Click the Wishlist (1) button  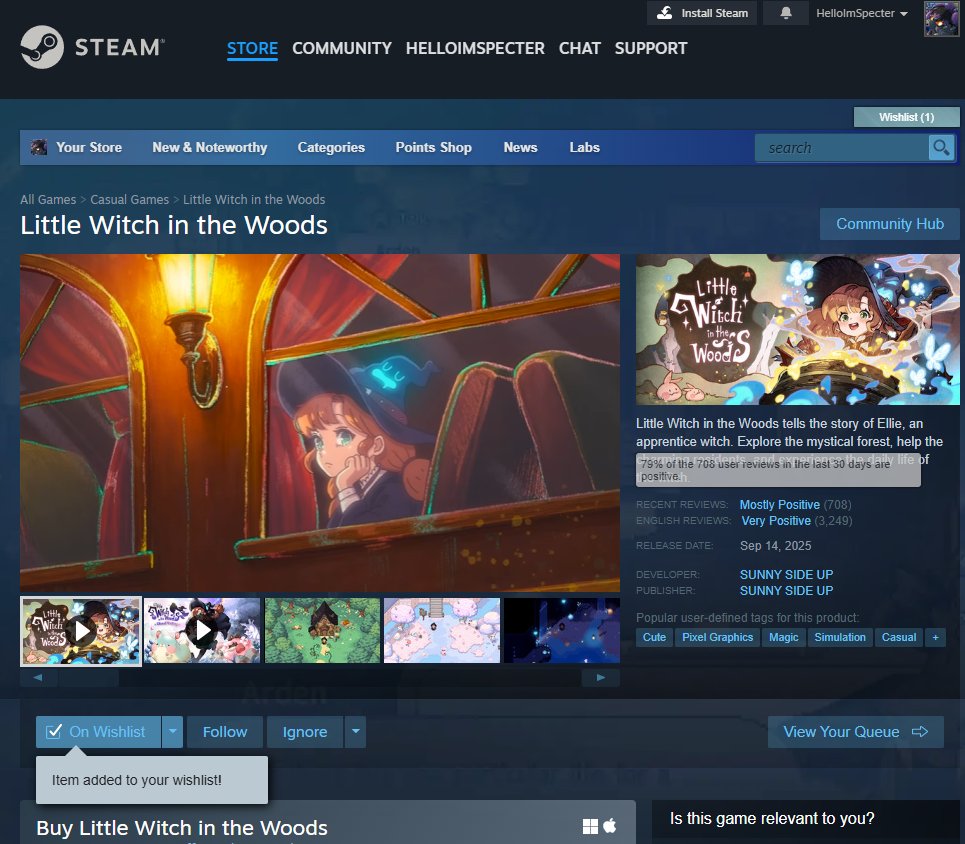click(x=907, y=117)
